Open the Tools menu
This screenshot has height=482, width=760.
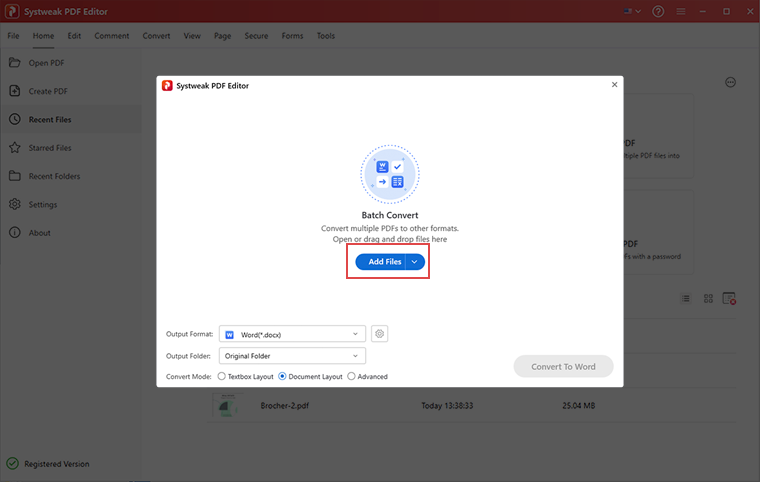coord(326,36)
